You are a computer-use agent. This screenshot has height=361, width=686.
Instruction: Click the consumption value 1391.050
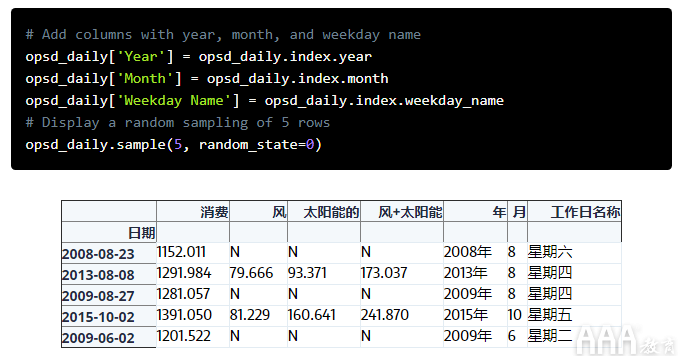click(184, 315)
